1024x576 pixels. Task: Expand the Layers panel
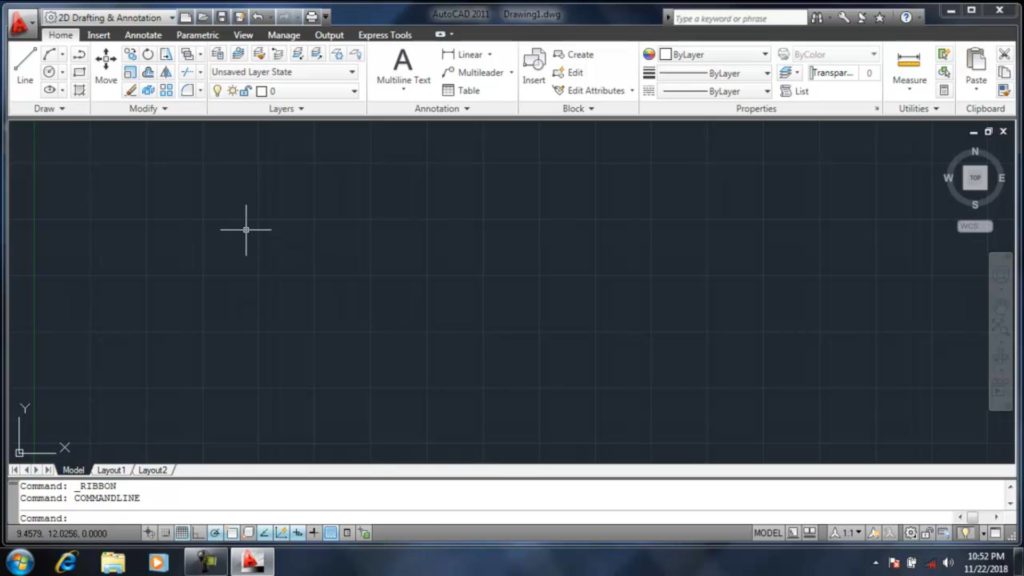[x=286, y=109]
